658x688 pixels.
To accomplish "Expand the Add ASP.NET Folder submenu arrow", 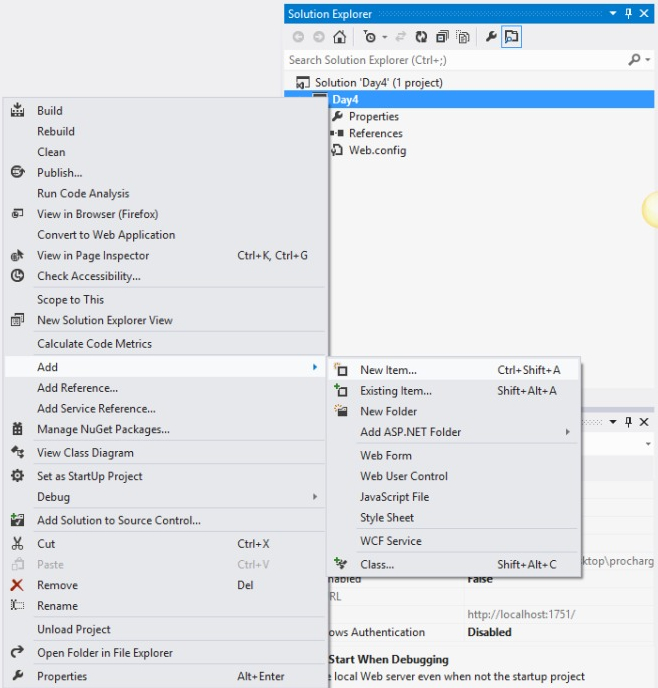I will pos(568,432).
